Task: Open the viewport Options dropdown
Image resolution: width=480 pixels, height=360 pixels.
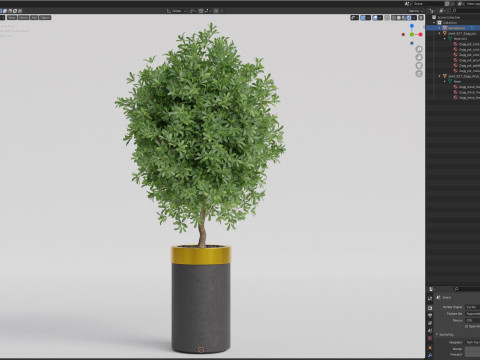Action: [x=415, y=11]
